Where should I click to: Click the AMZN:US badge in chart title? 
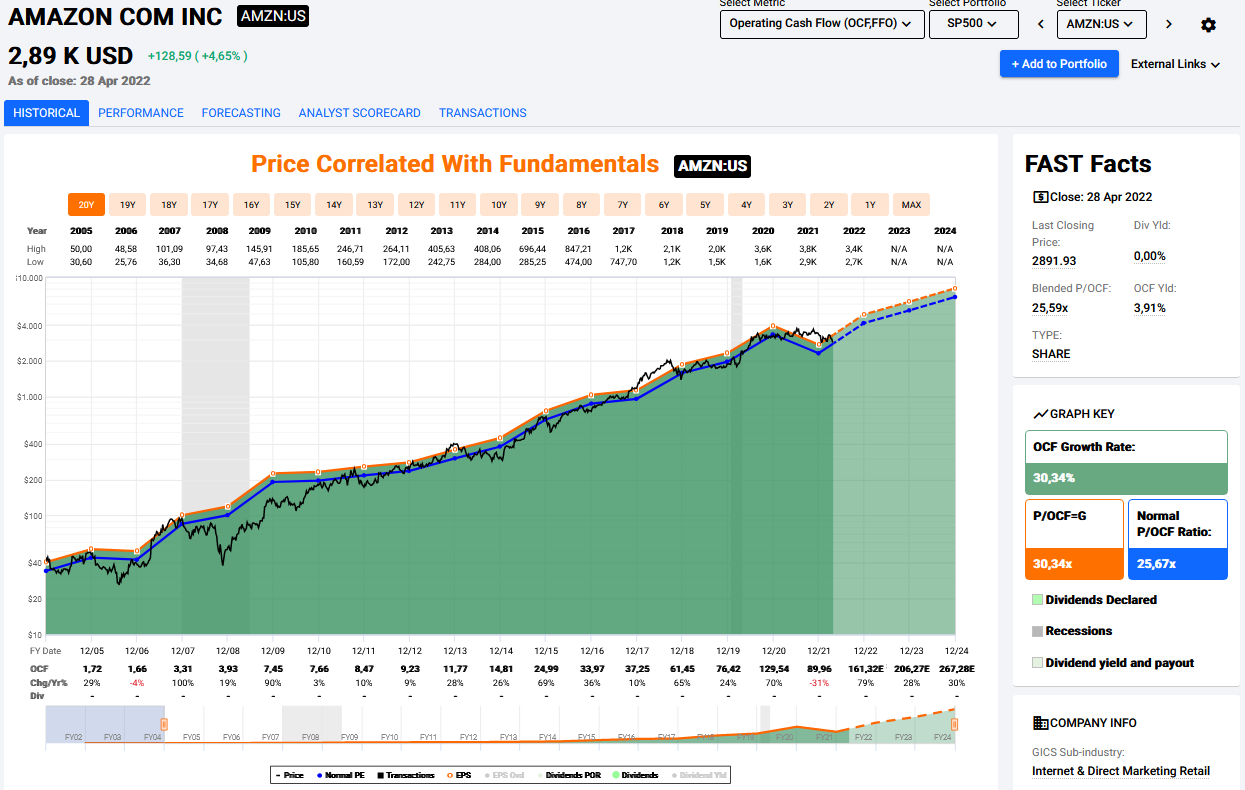coord(712,166)
